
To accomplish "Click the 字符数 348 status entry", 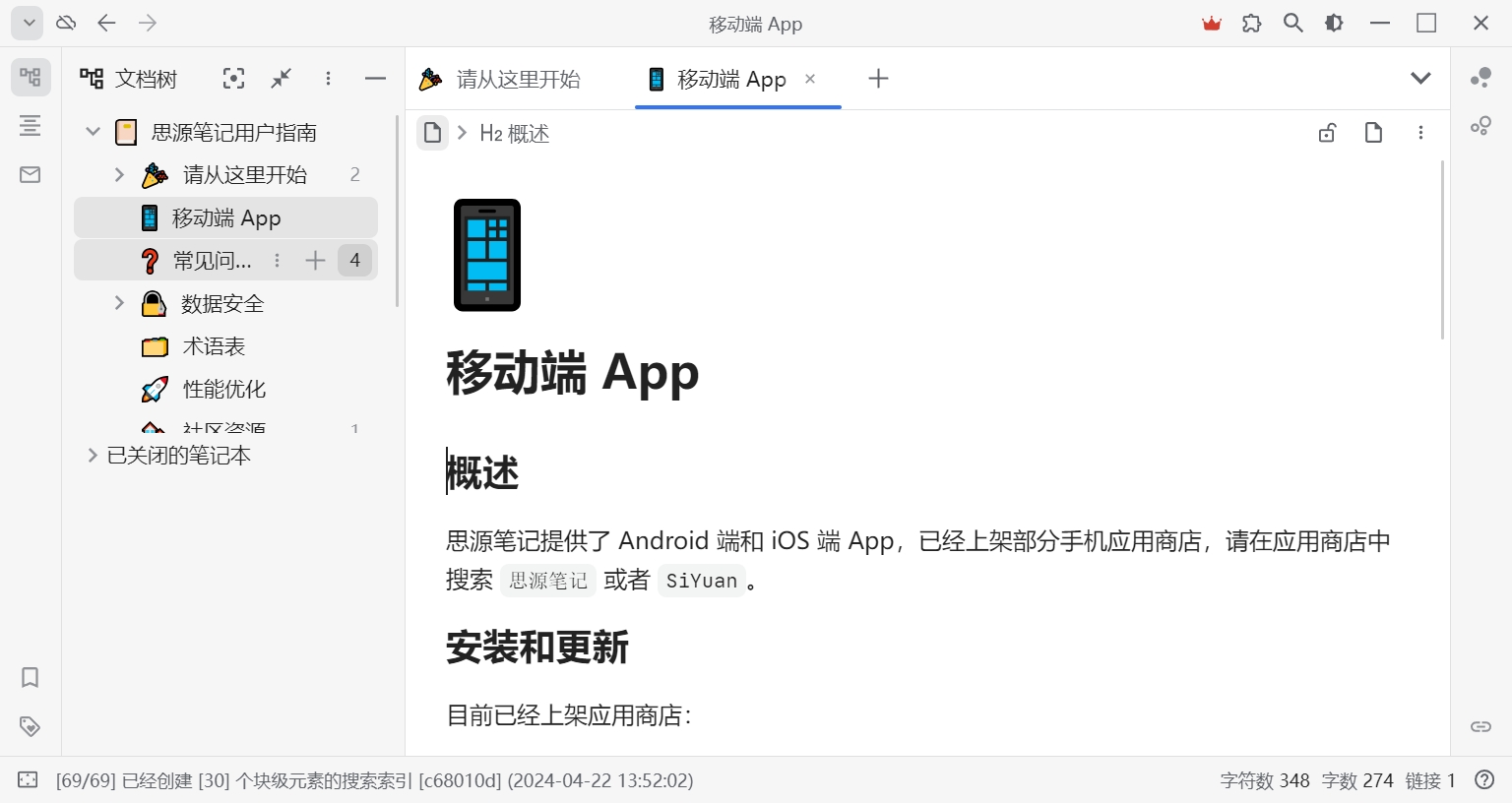I will (x=1265, y=780).
